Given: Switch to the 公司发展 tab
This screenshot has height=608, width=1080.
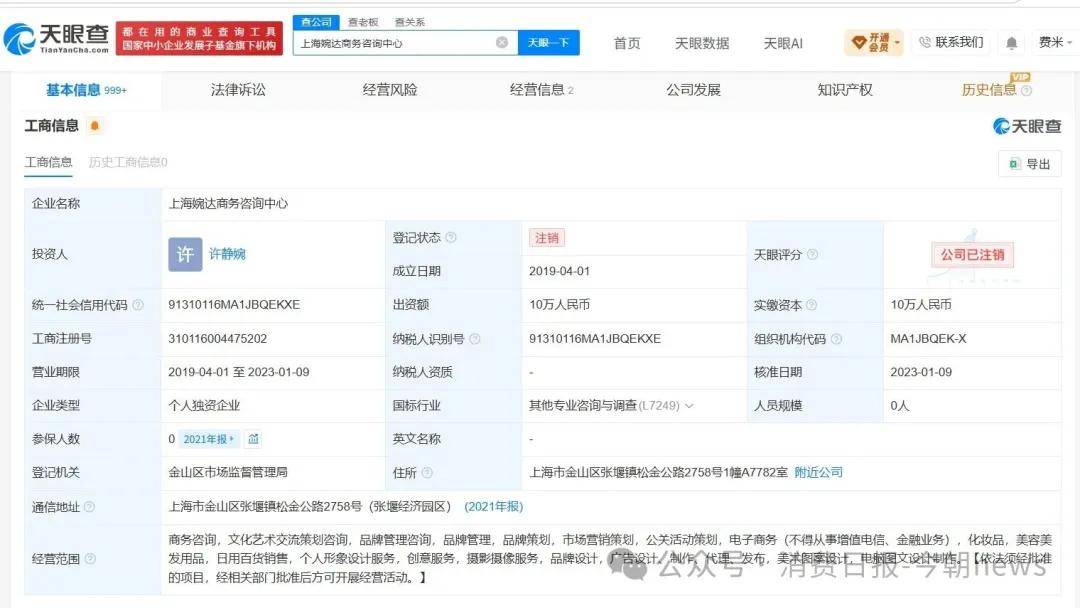Looking at the screenshot, I should pos(693,90).
